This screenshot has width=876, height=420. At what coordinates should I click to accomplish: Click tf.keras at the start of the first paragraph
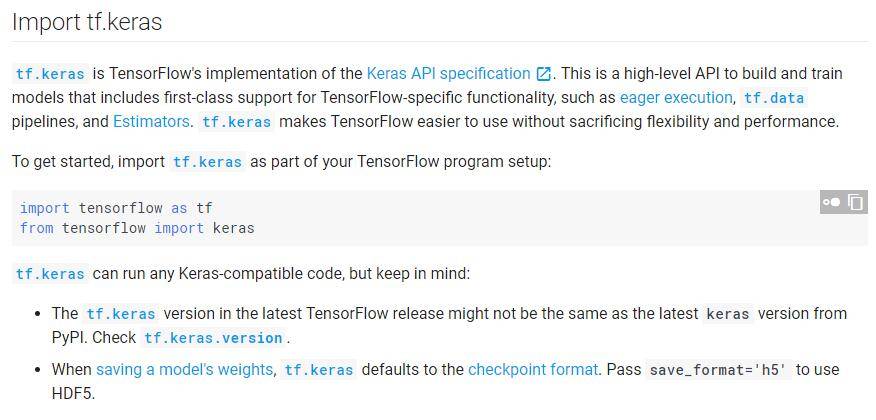(x=50, y=74)
